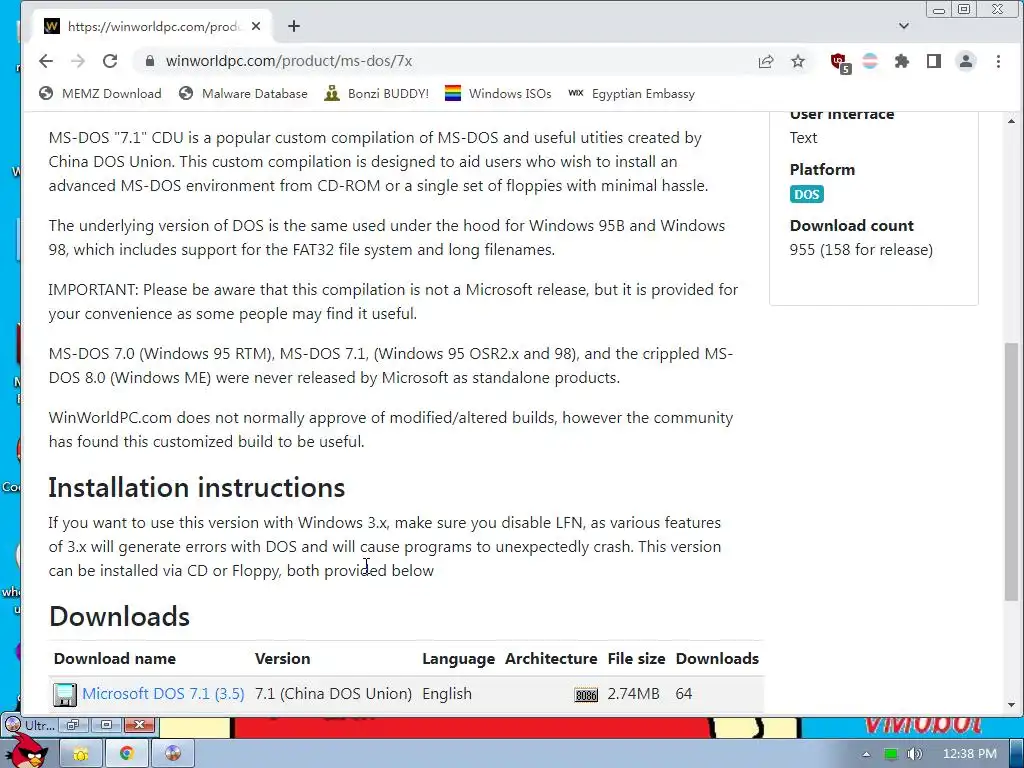
Task: Open the Bonzi BUDDY! bookmark
Action: (x=377, y=93)
